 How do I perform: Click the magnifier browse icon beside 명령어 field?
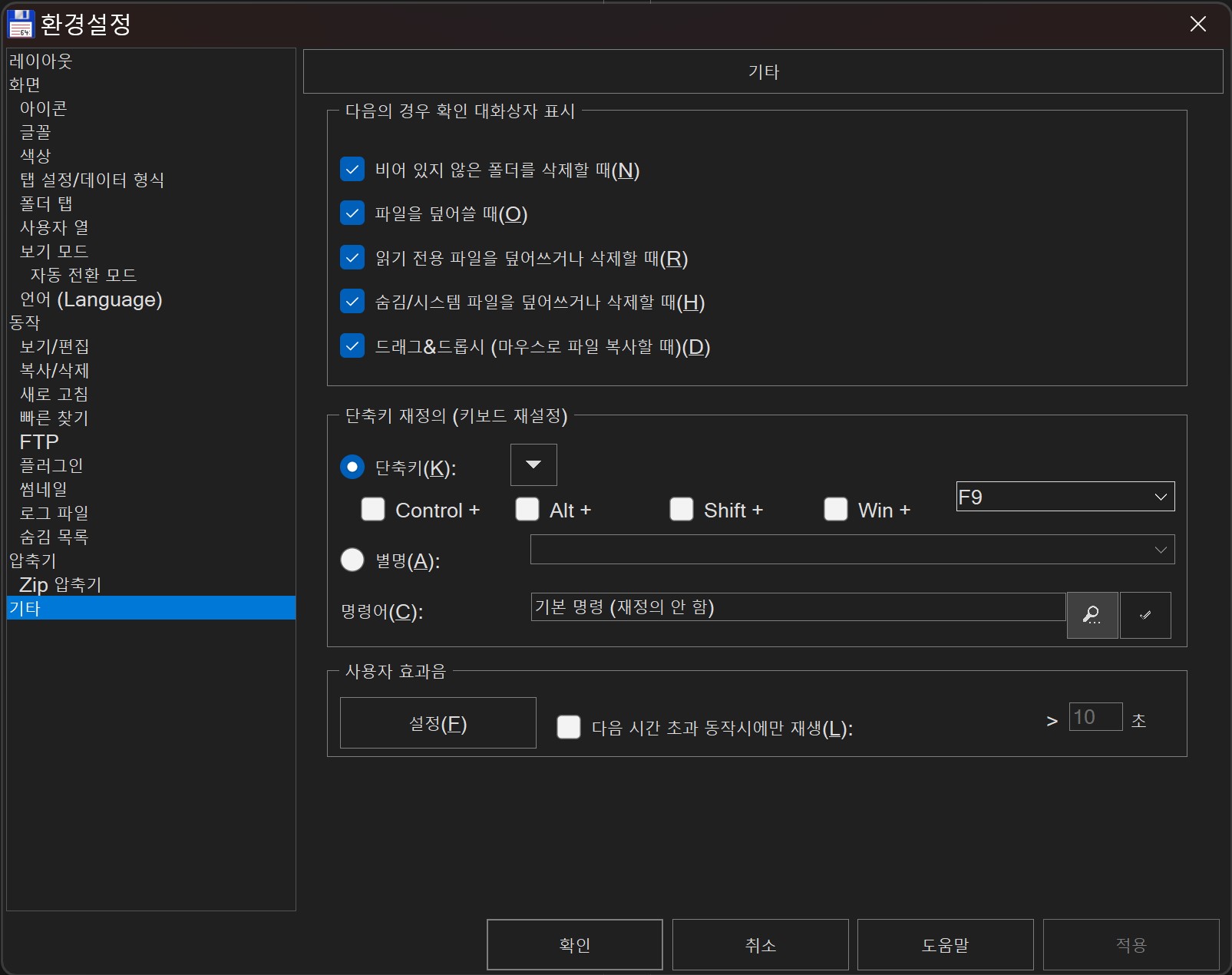pos(1092,614)
